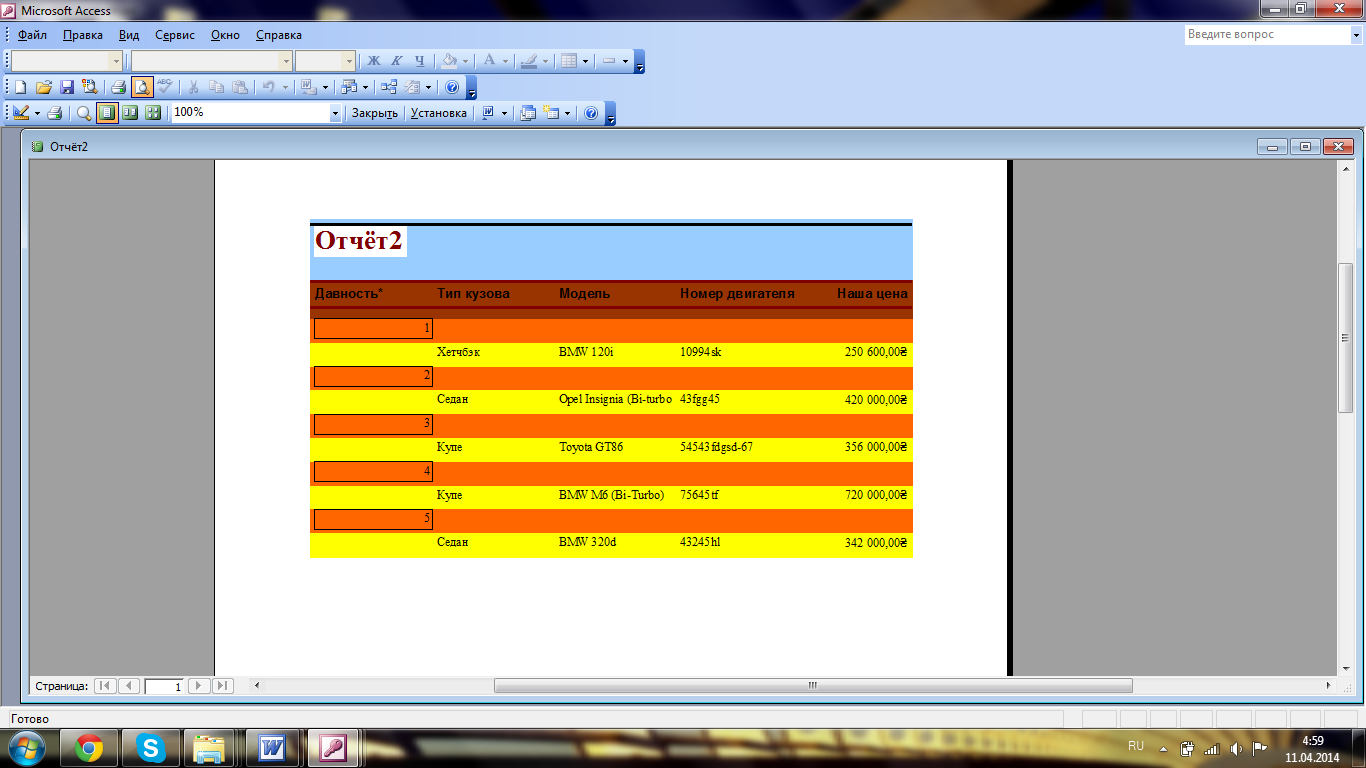Click New Object icon in preview toolbar
Viewport: 1366px width, 768px height.
click(x=552, y=113)
